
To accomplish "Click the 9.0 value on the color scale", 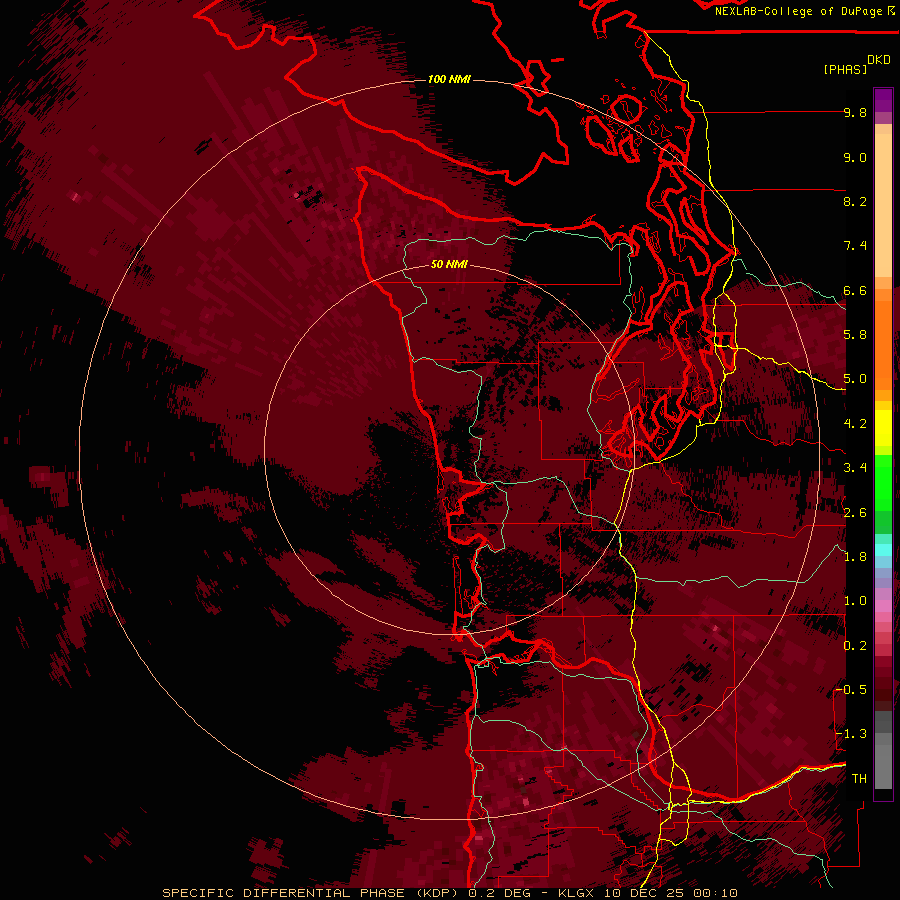I will click(855, 157).
